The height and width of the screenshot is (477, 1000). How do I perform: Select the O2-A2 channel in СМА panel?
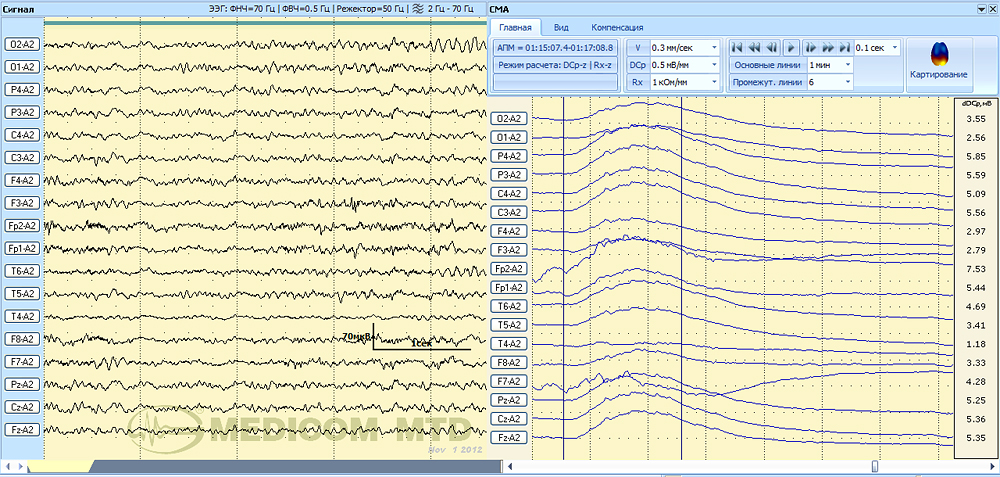tap(510, 119)
